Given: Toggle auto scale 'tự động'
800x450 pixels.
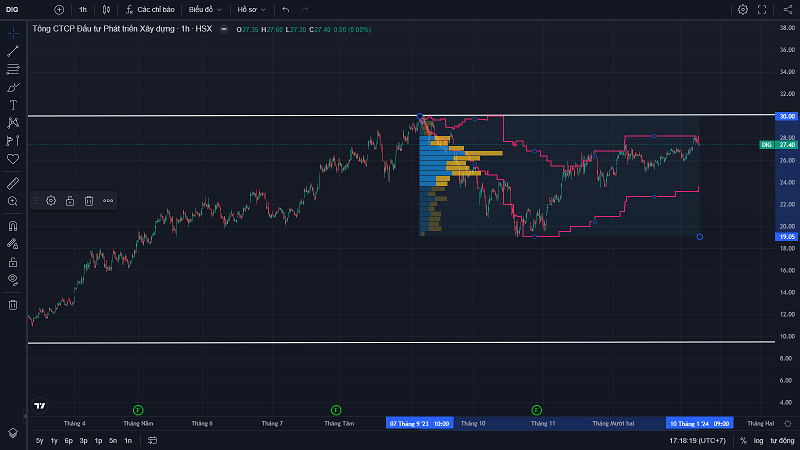Looking at the screenshot, I should [779, 440].
